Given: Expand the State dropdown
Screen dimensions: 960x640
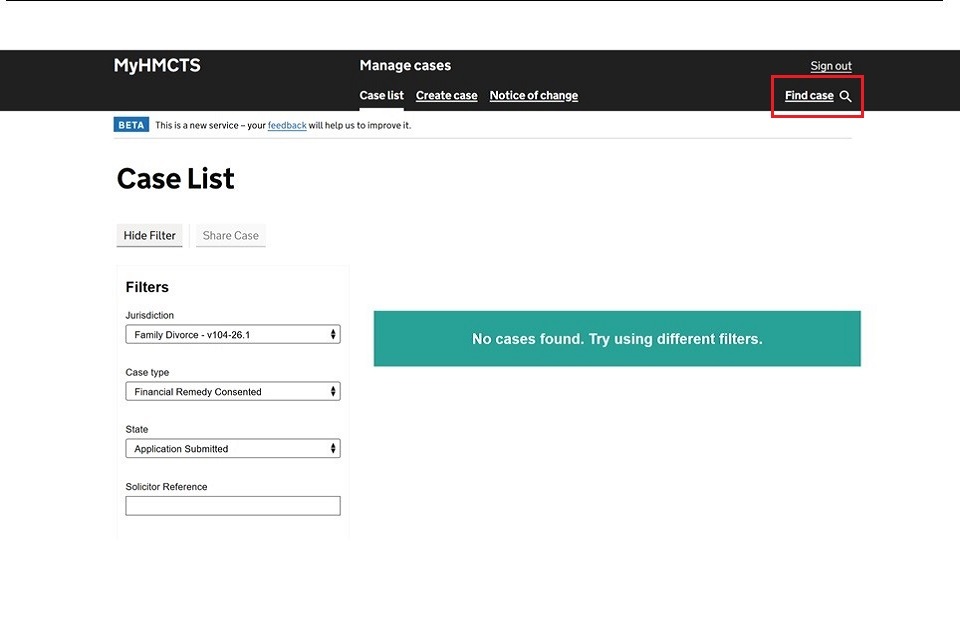Looking at the screenshot, I should click(x=233, y=449).
